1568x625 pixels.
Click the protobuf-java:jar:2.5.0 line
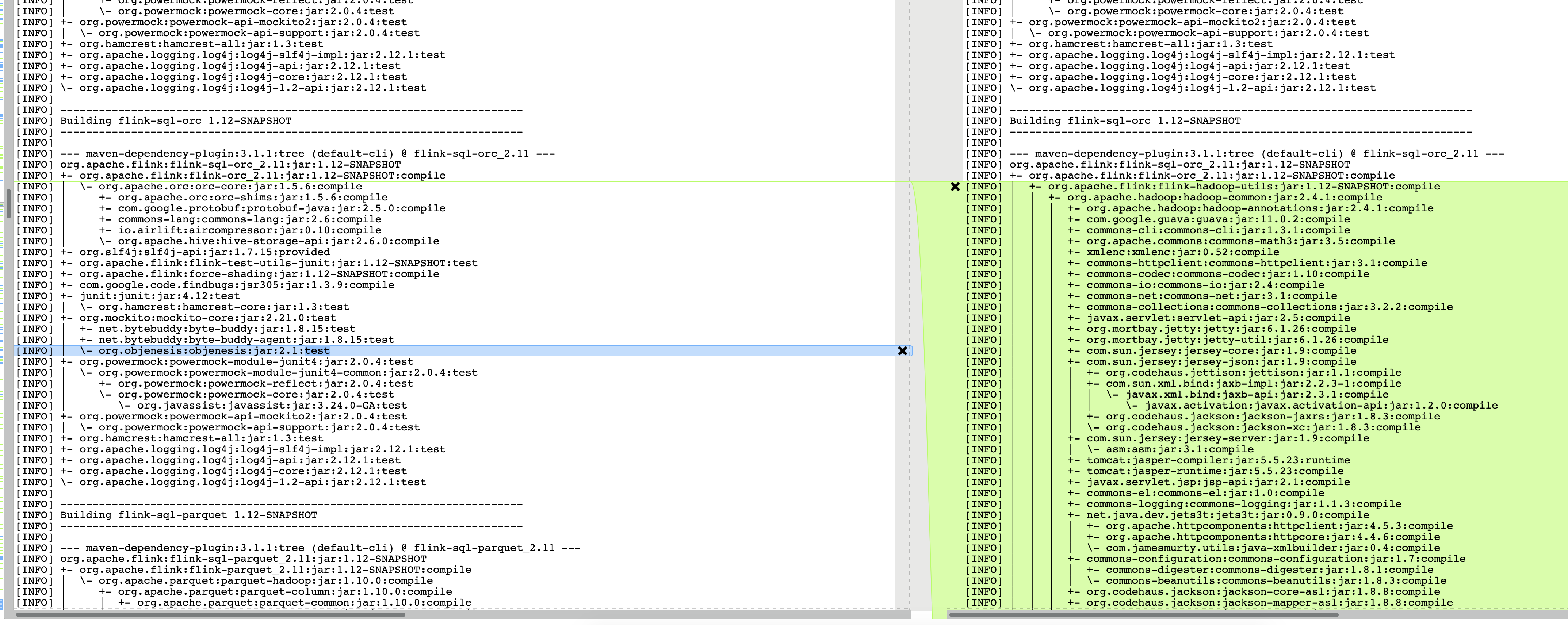pyautogui.click(x=281, y=209)
